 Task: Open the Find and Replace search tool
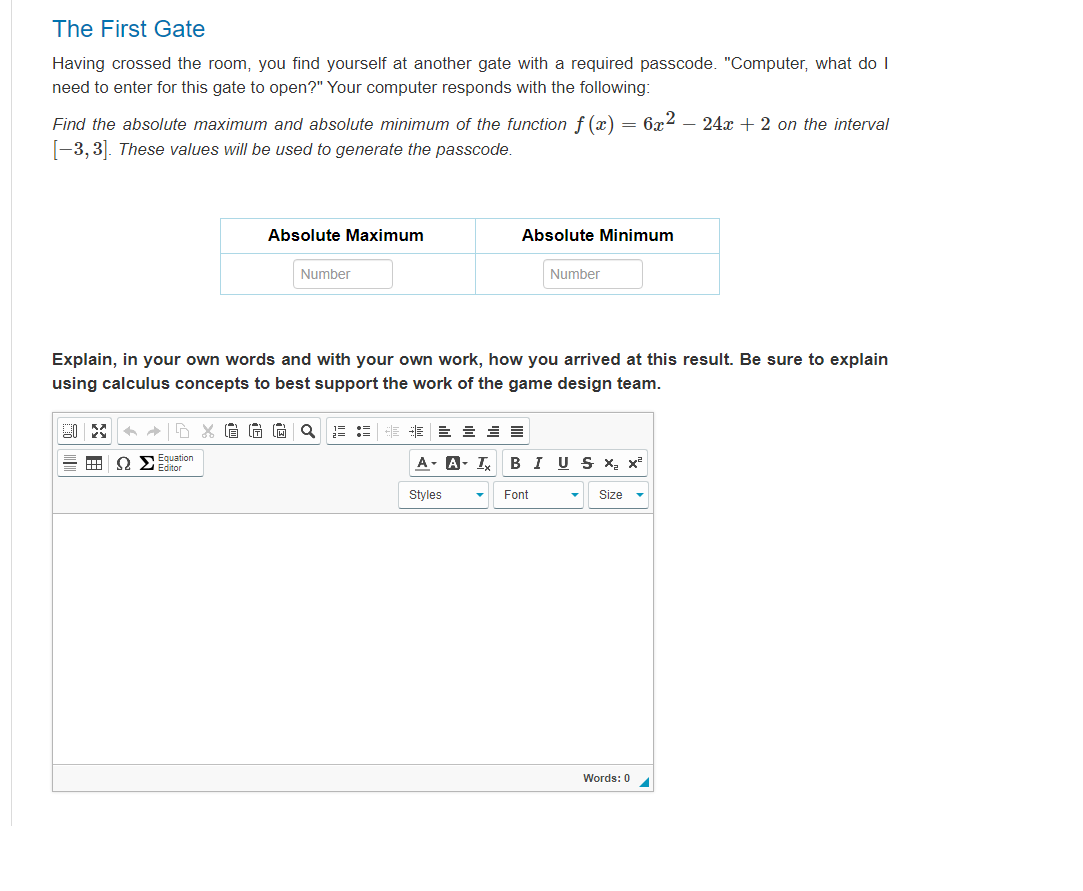(307, 430)
